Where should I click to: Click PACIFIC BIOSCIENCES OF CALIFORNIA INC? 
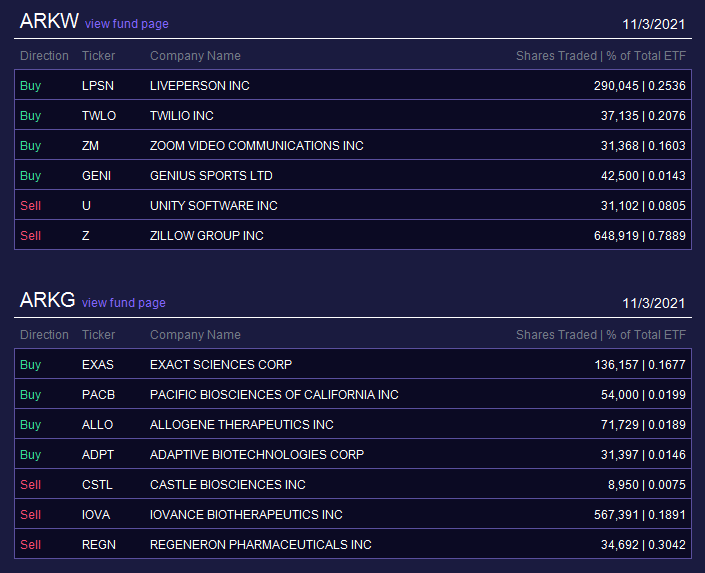point(274,394)
